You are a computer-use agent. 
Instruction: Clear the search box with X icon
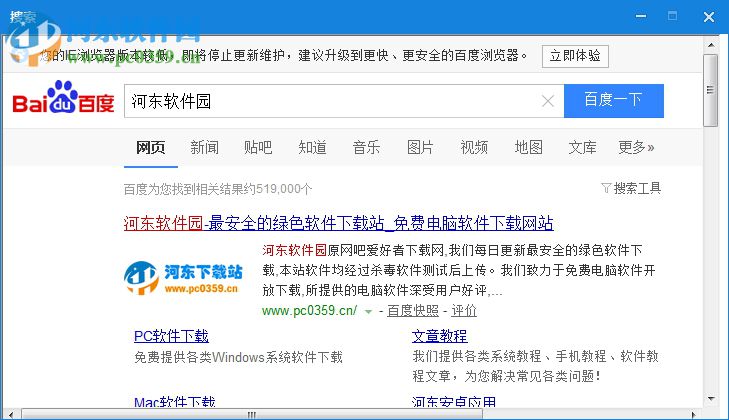point(548,101)
